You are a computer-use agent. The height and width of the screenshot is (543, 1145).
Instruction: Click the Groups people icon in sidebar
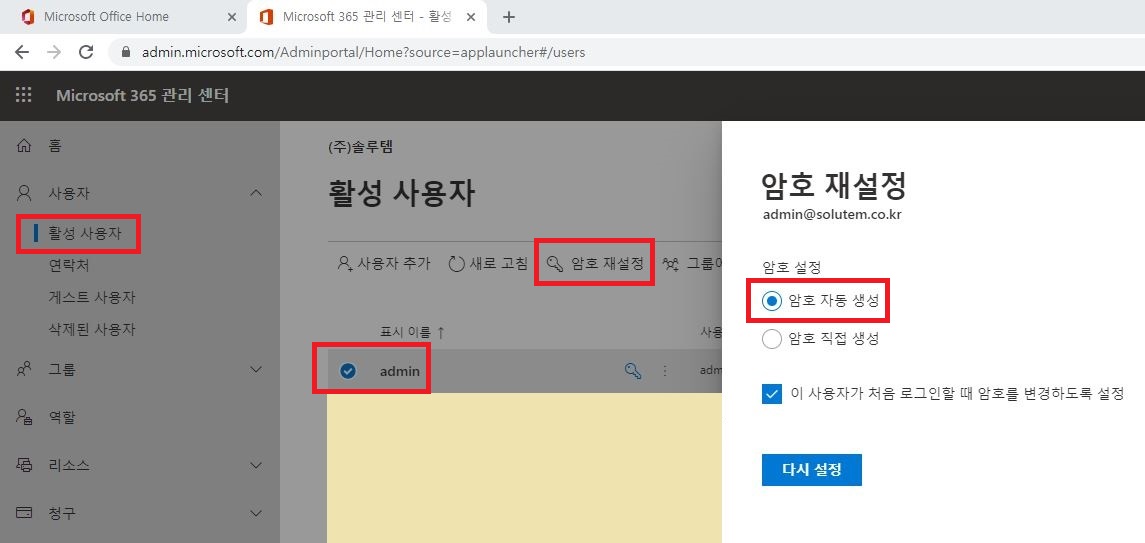24,369
